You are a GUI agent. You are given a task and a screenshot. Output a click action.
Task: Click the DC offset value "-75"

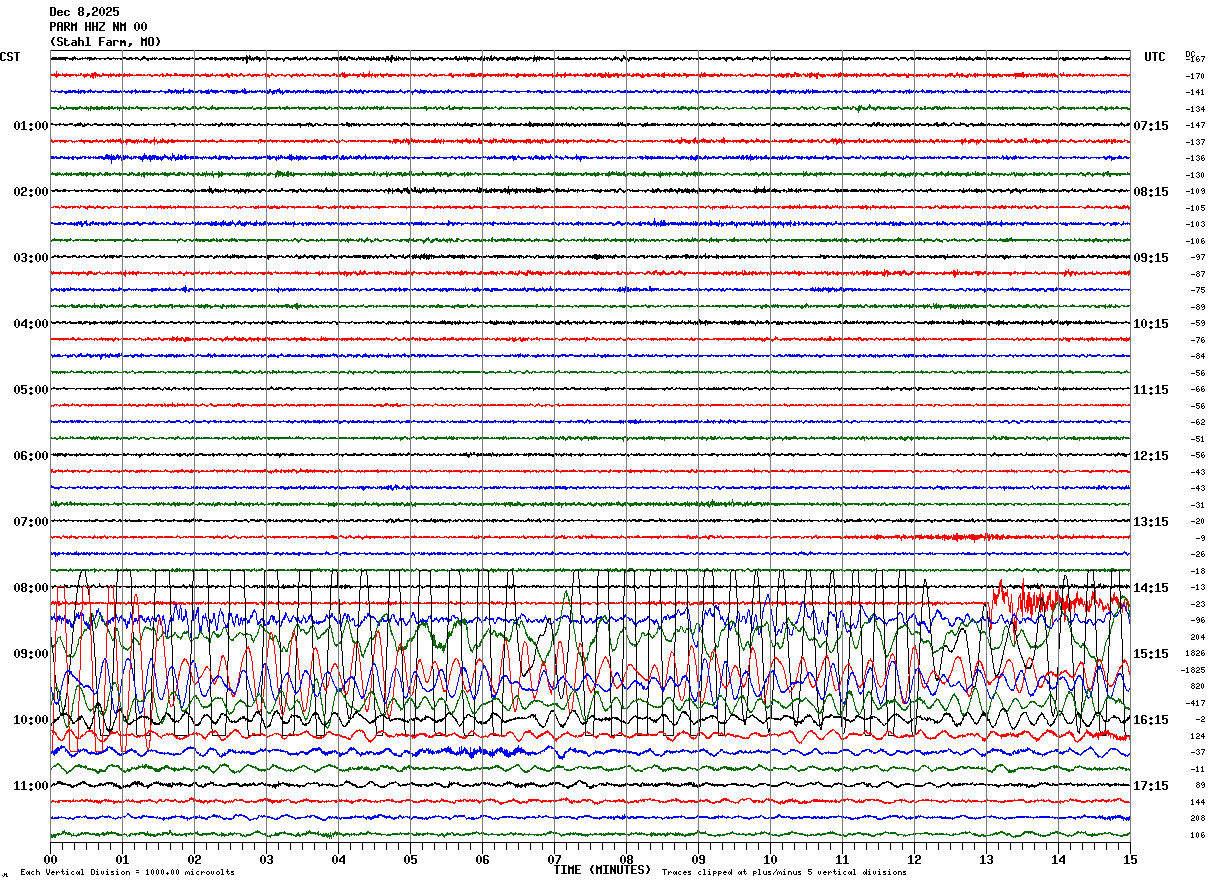pyautogui.click(x=1197, y=290)
